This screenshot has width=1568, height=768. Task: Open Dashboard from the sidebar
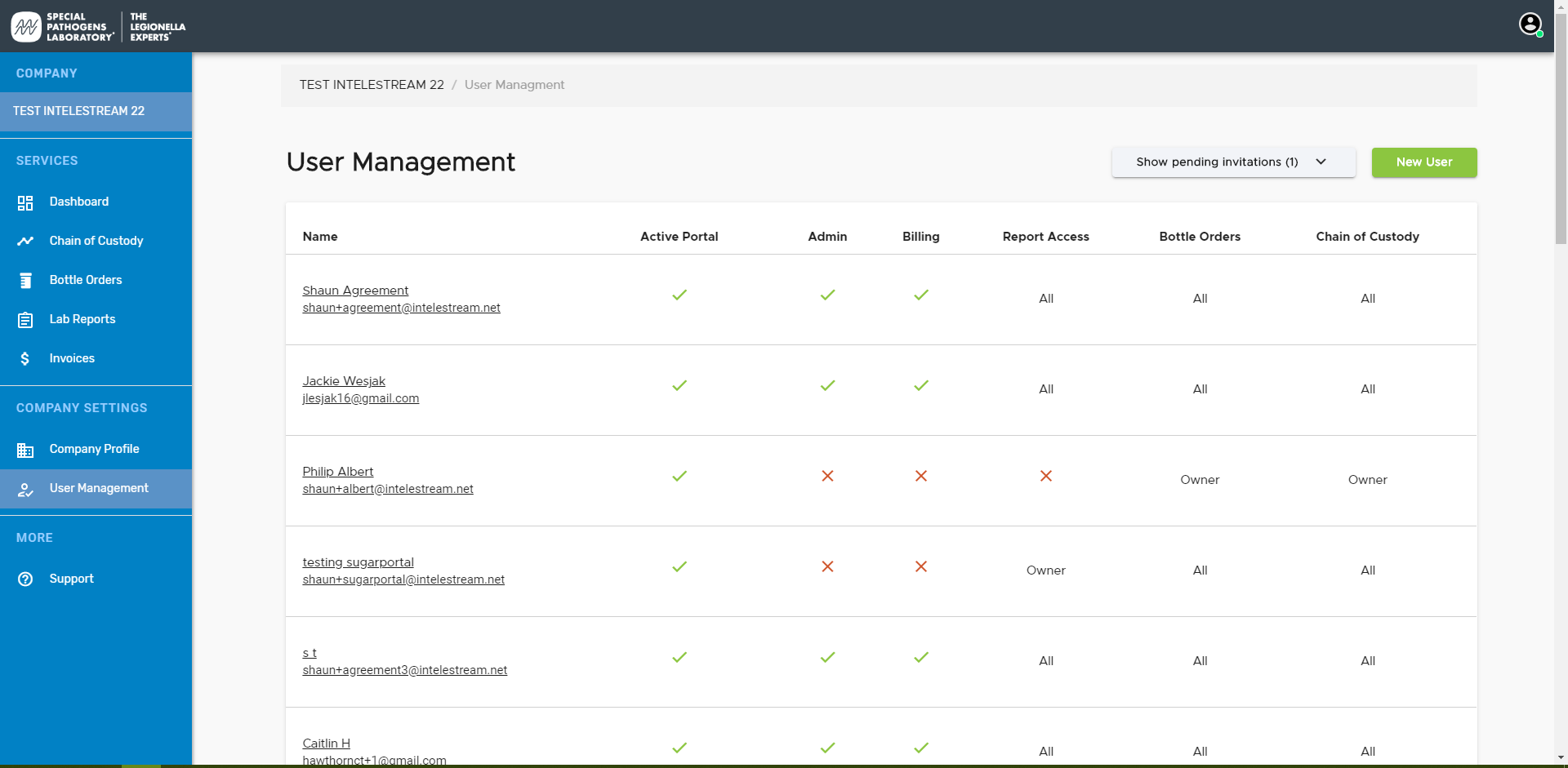(79, 202)
